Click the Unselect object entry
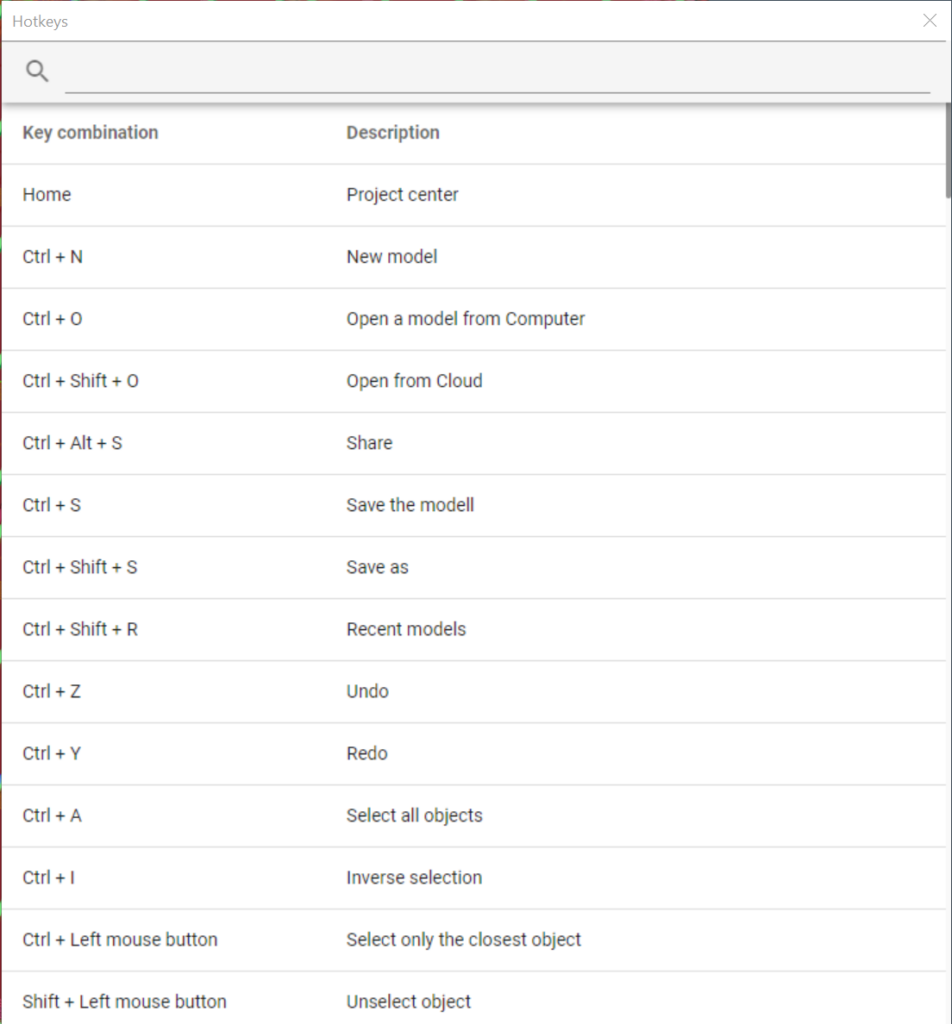Screen dimensions: 952x1024 tap(408, 1002)
